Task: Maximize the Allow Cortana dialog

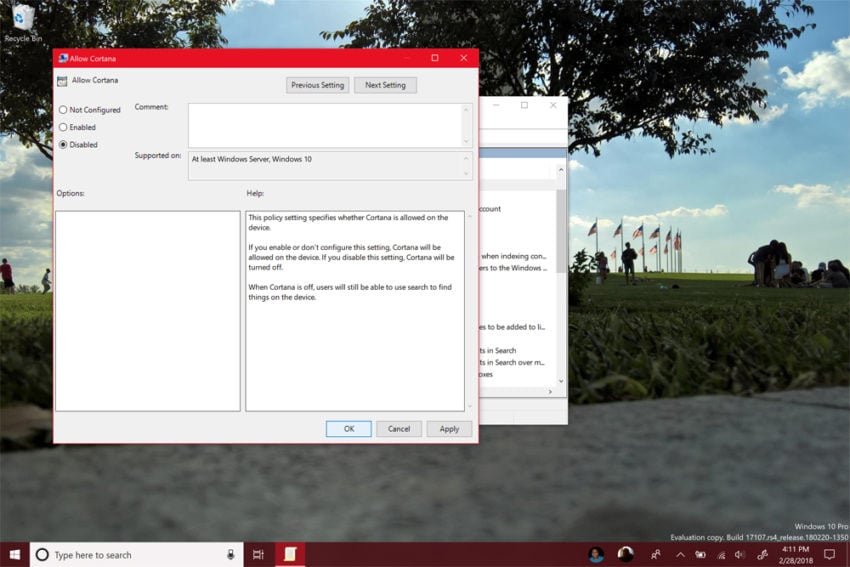Action: 435,58
